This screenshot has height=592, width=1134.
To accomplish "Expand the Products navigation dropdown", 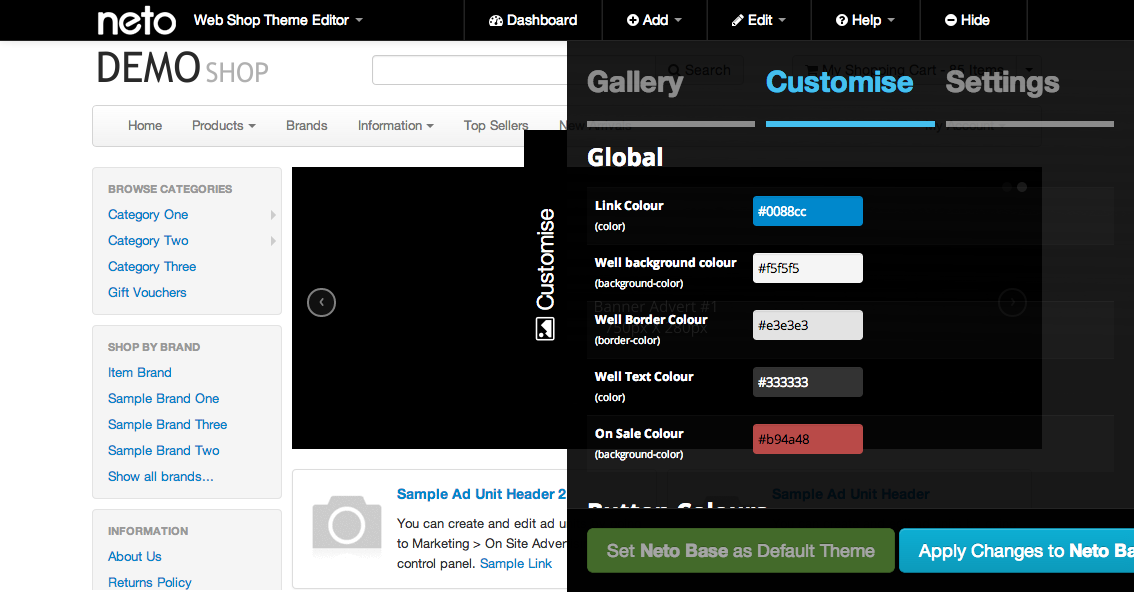I will point(223,126).
